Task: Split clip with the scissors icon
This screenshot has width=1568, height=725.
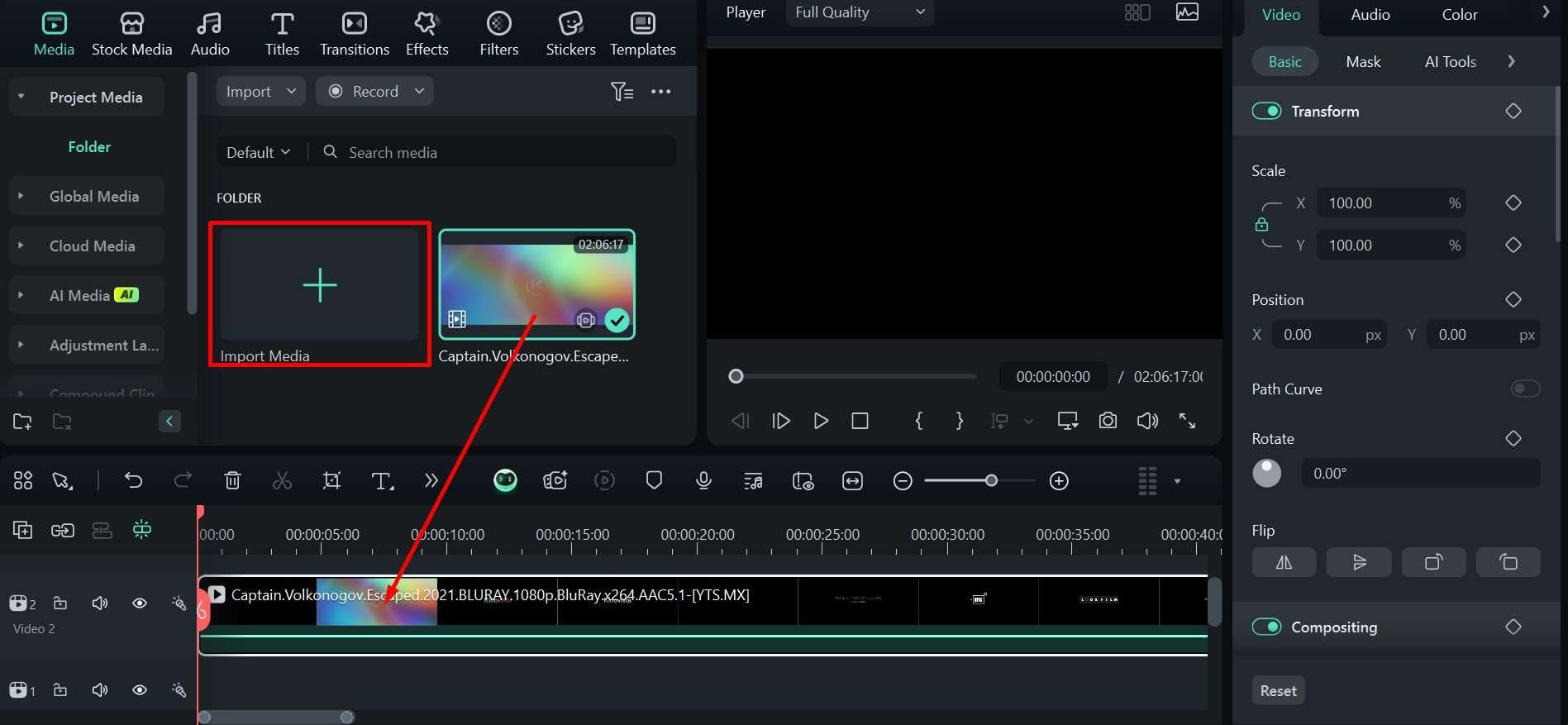Action: coord(282,480)
